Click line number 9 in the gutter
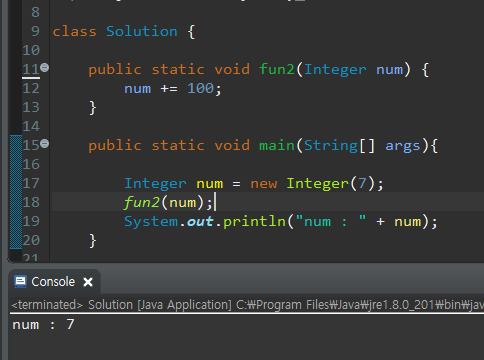The image size is (484, 360). tap(35, 31)
